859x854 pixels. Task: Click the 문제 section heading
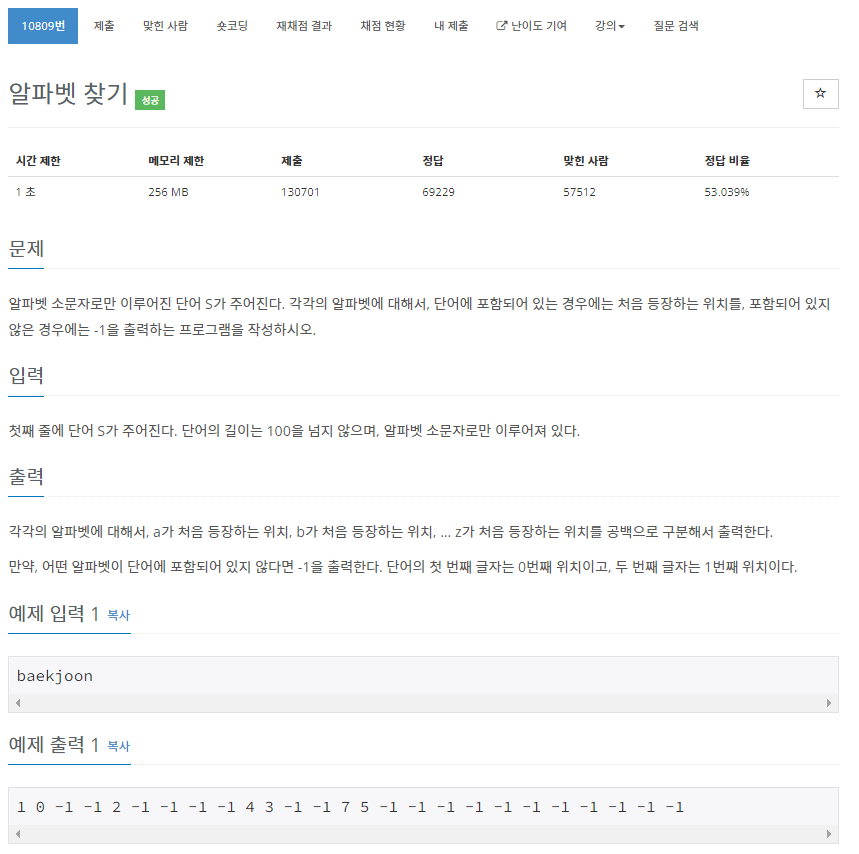pyautogui.click(x=26, y=249)
